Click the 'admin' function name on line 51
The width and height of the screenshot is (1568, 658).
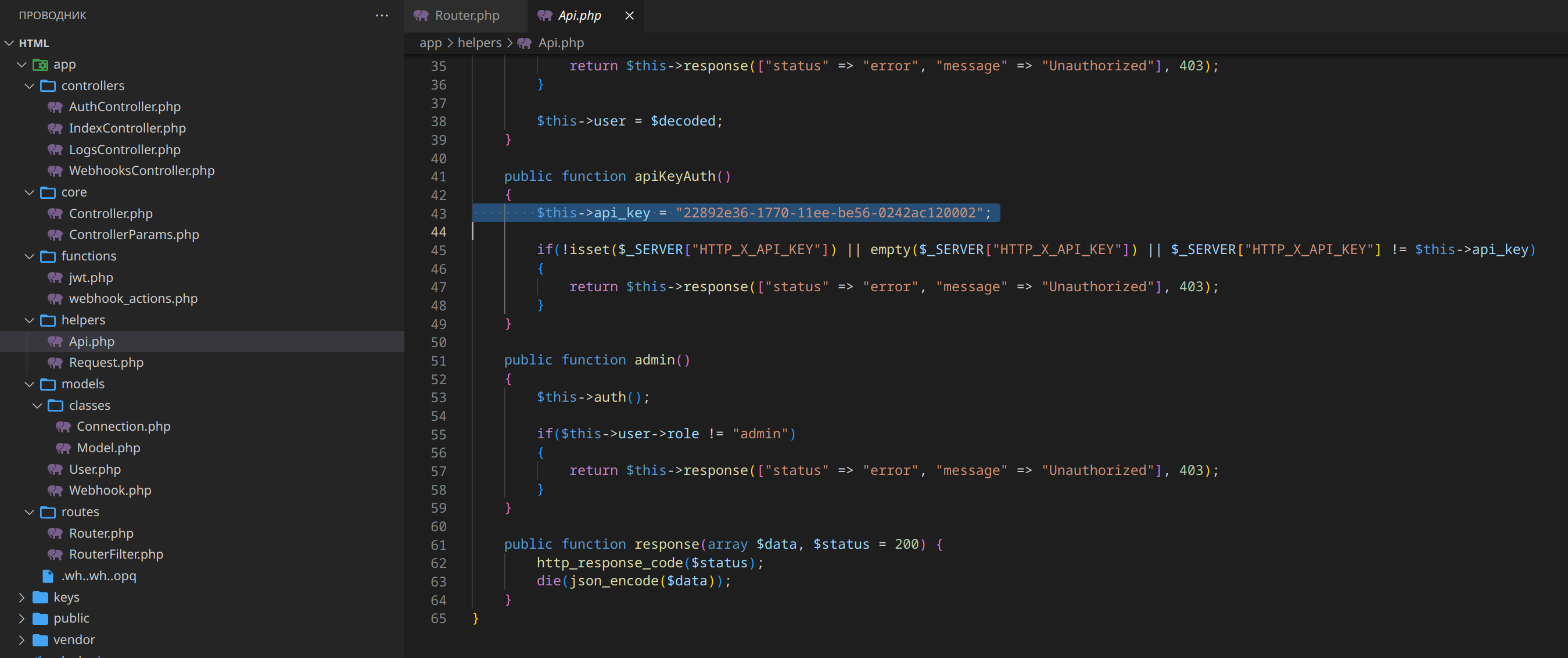tap(654, 360)
